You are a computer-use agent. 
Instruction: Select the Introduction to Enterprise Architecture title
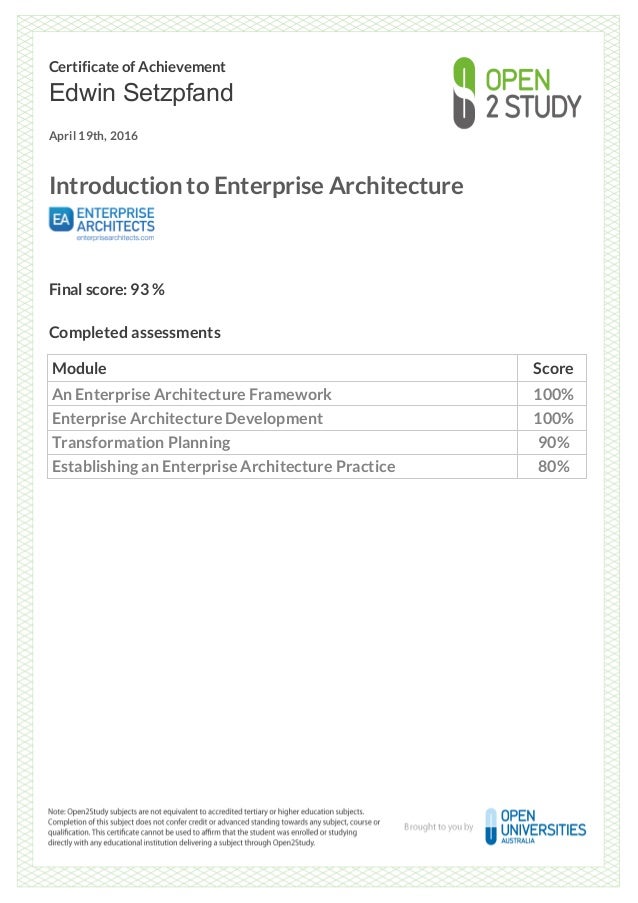[256, 185]
